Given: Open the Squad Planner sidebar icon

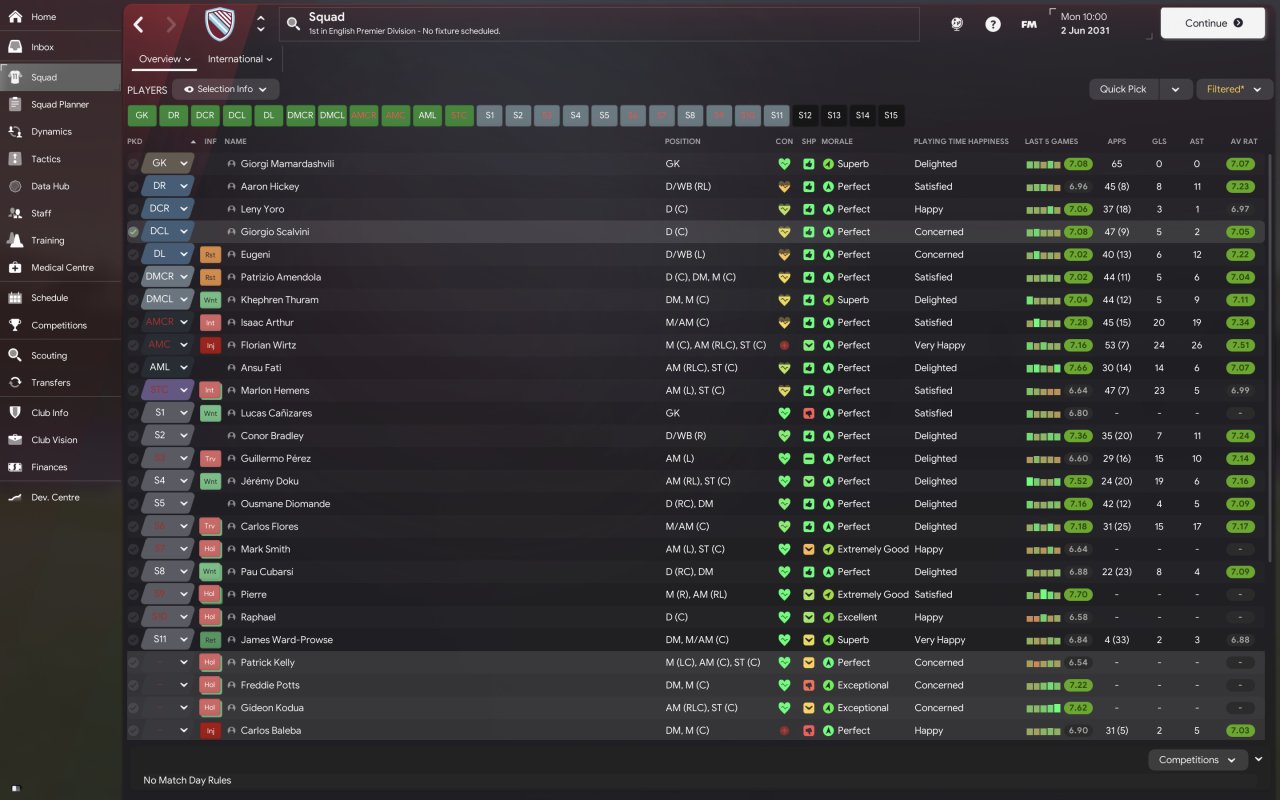Looking at the screenshot, I should point(15,104).
